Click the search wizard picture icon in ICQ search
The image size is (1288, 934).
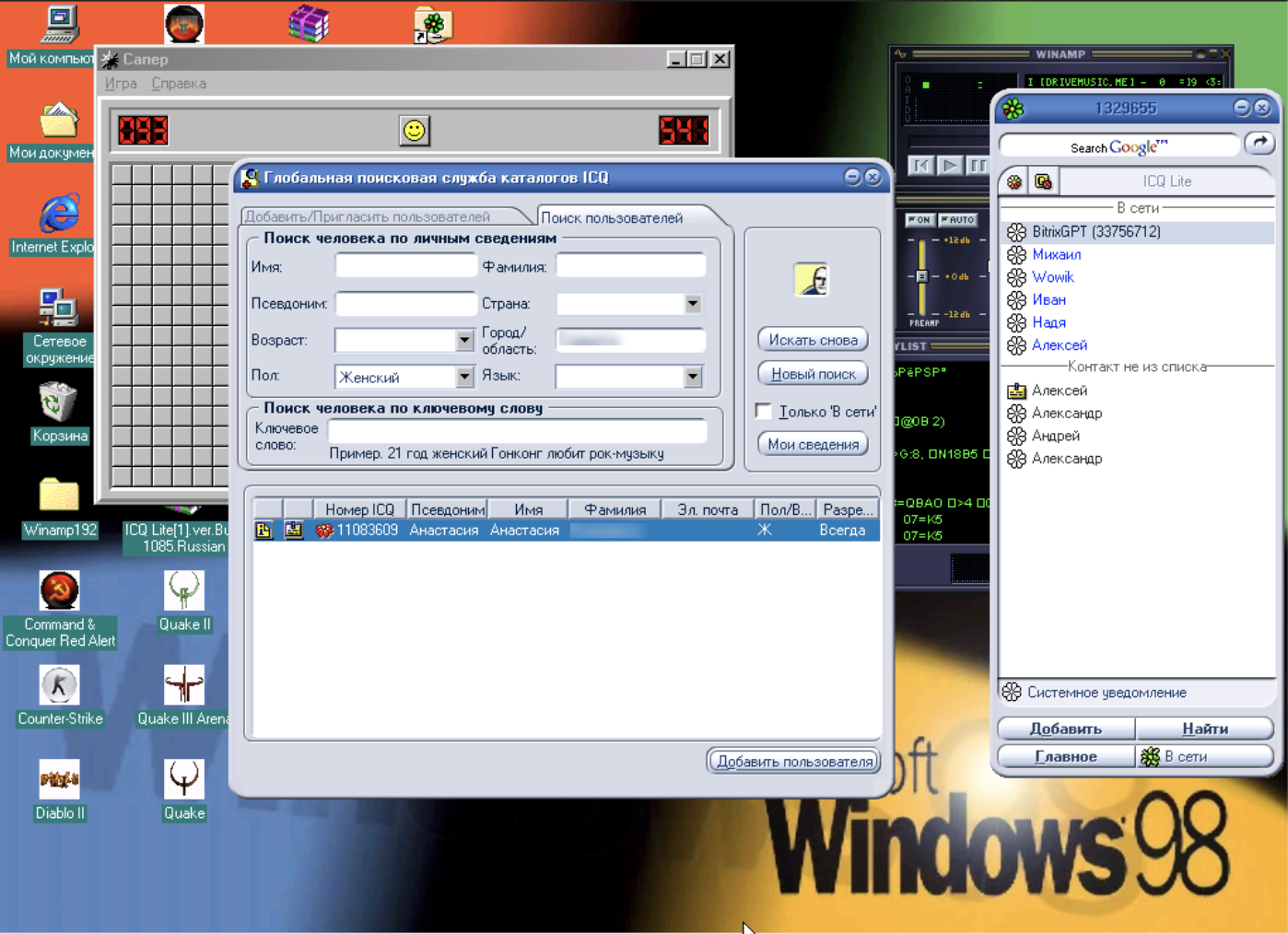click(811, 279)
